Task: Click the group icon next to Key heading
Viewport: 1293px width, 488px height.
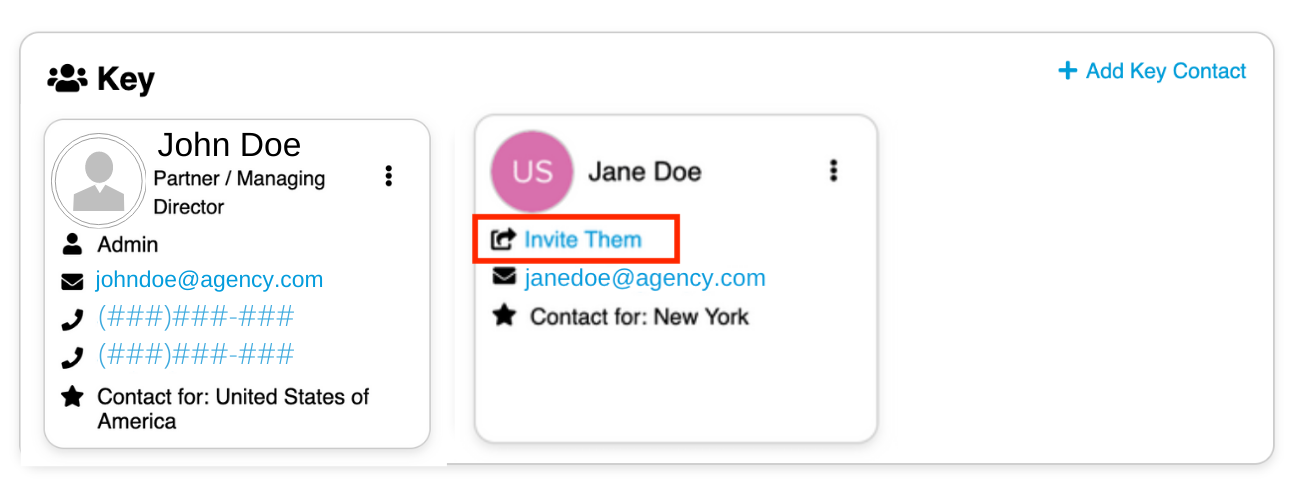Action: [x=68, y=78]
